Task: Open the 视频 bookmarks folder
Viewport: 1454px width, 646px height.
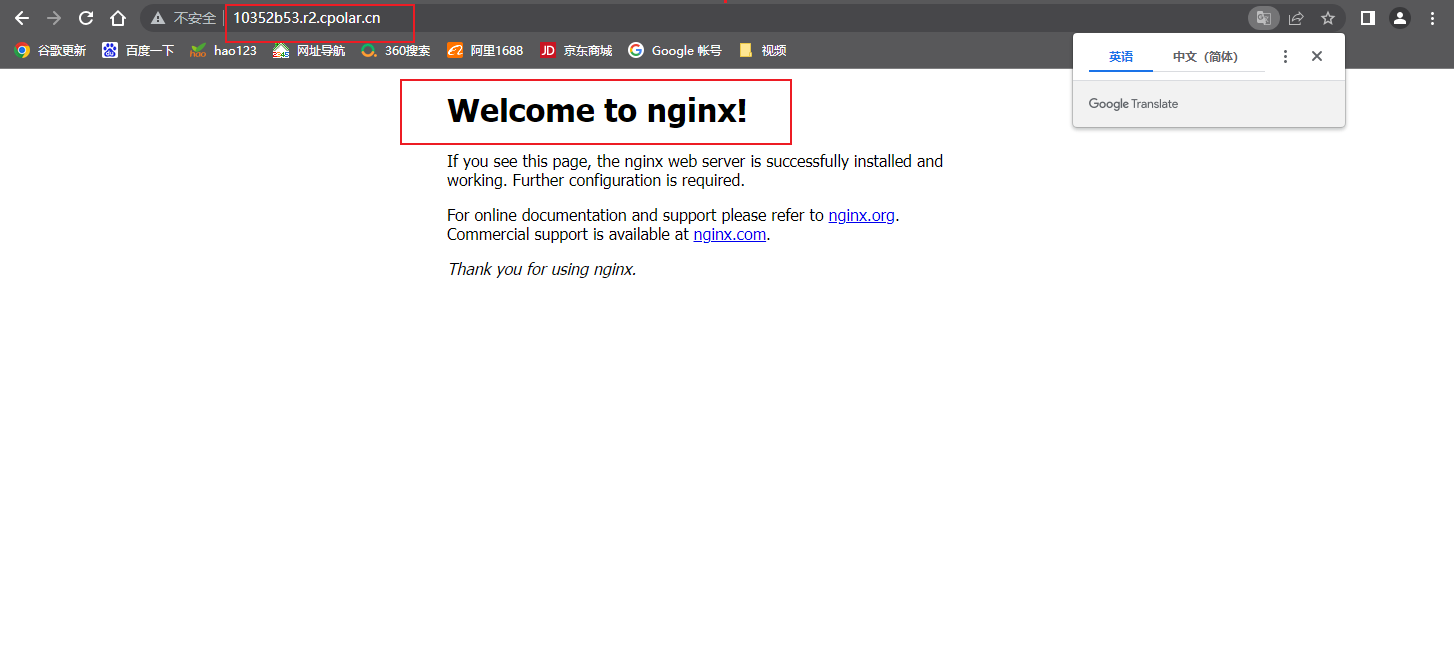Action: (x=762, y=50)
